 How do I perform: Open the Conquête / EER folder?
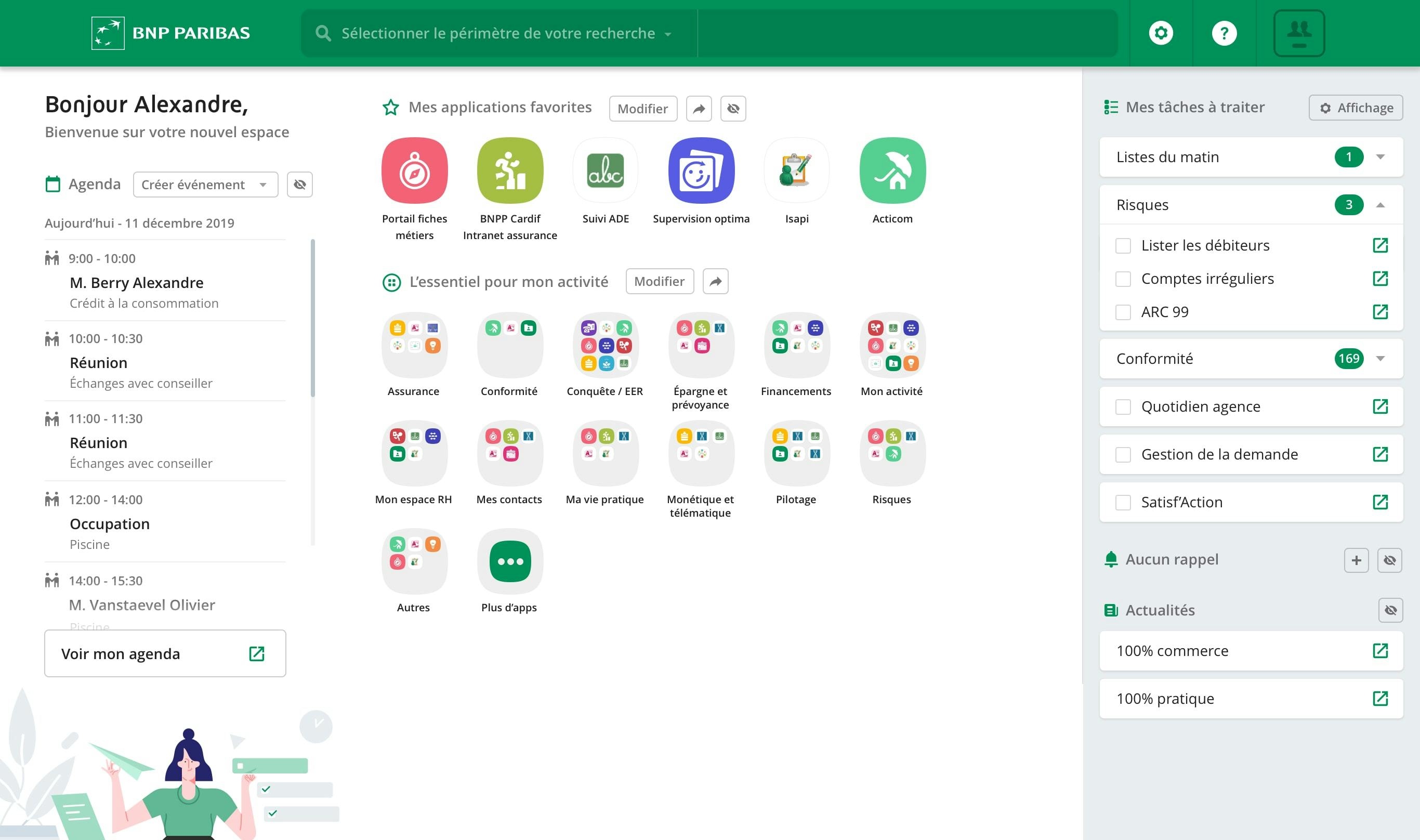click(x=606, y=345)
